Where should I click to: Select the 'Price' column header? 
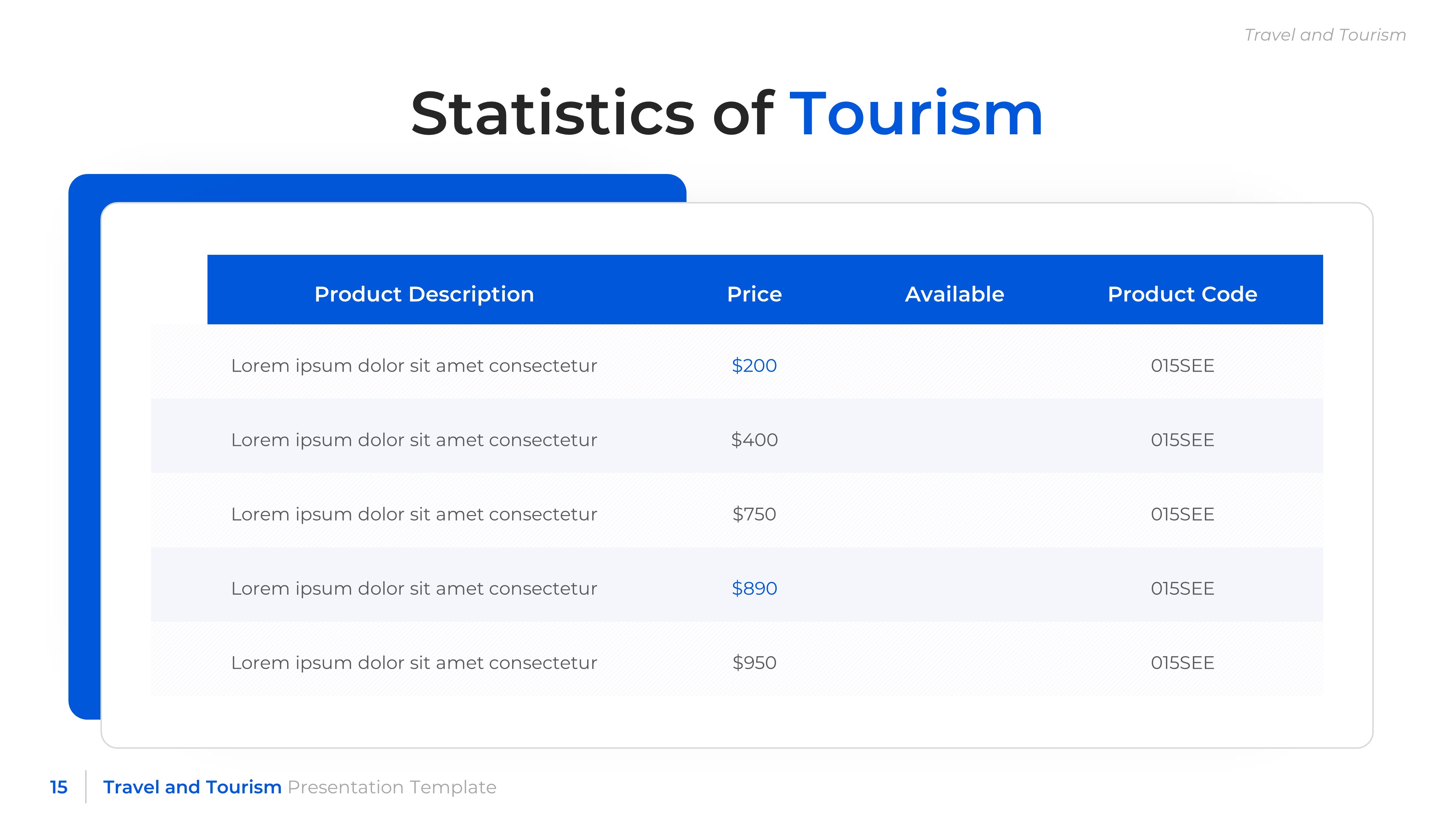tap(754, 294)
